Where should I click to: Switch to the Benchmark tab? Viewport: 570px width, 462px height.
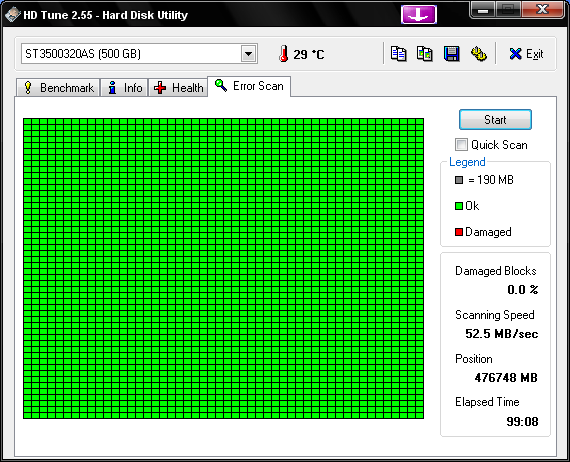tap(58, 88)
